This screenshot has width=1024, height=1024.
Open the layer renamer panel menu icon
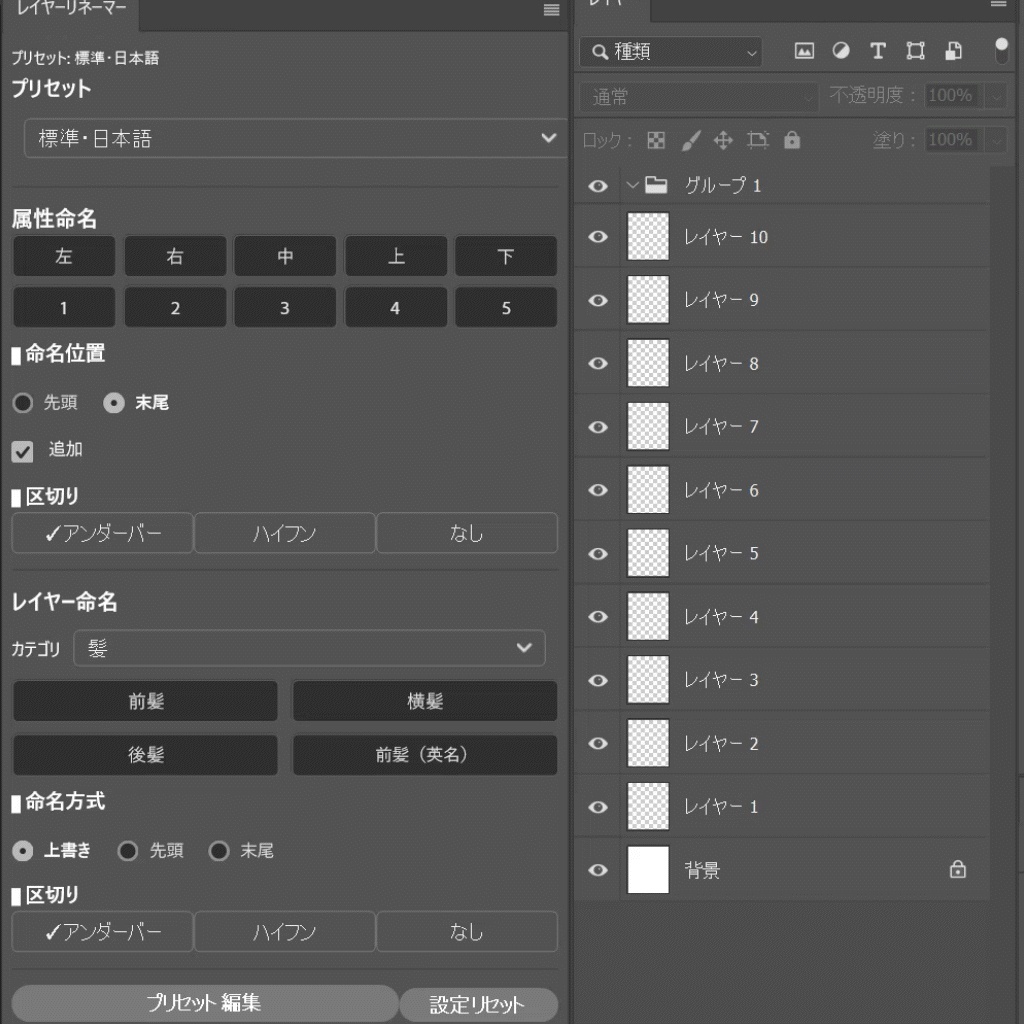pyautogui.click(x=551, y=9)
